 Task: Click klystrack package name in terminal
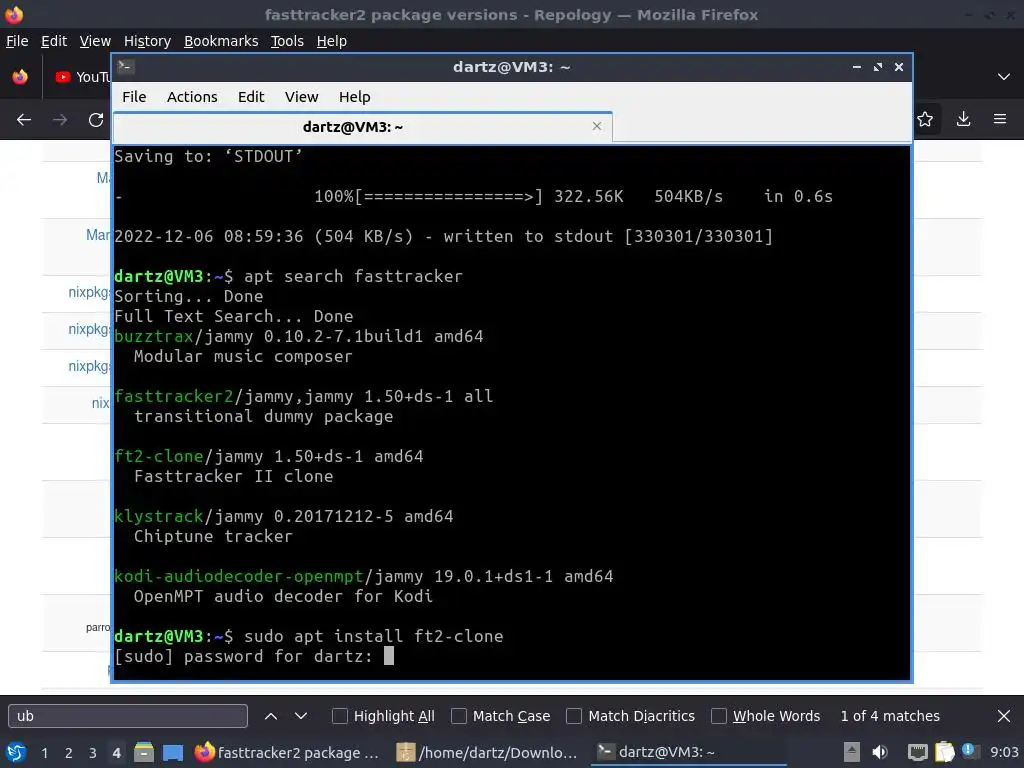[x=159, y=517]
